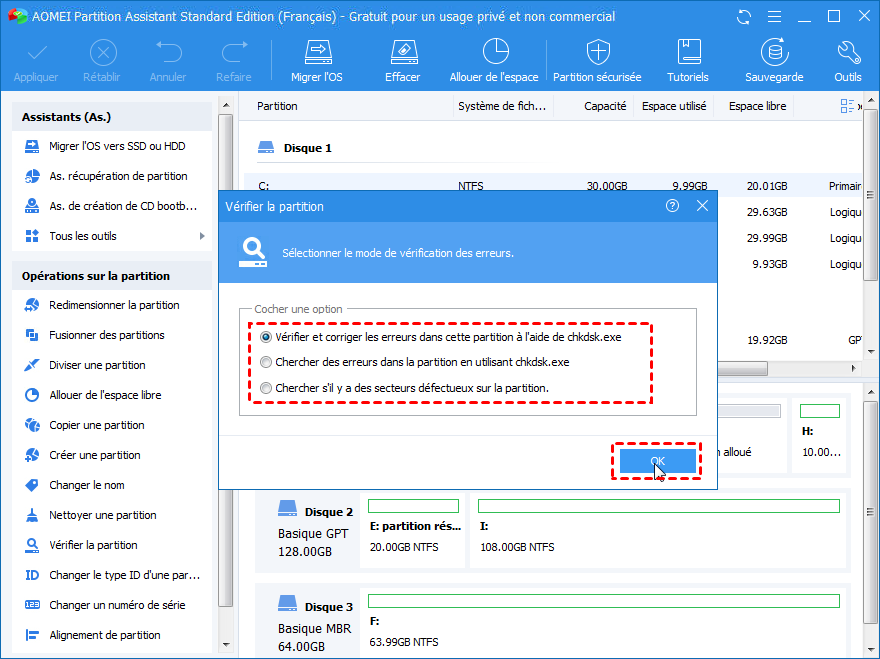The width and height of the screenshot is (880, 659).
Task: Click the refresh icon in title bar
Action: [744, 17]
